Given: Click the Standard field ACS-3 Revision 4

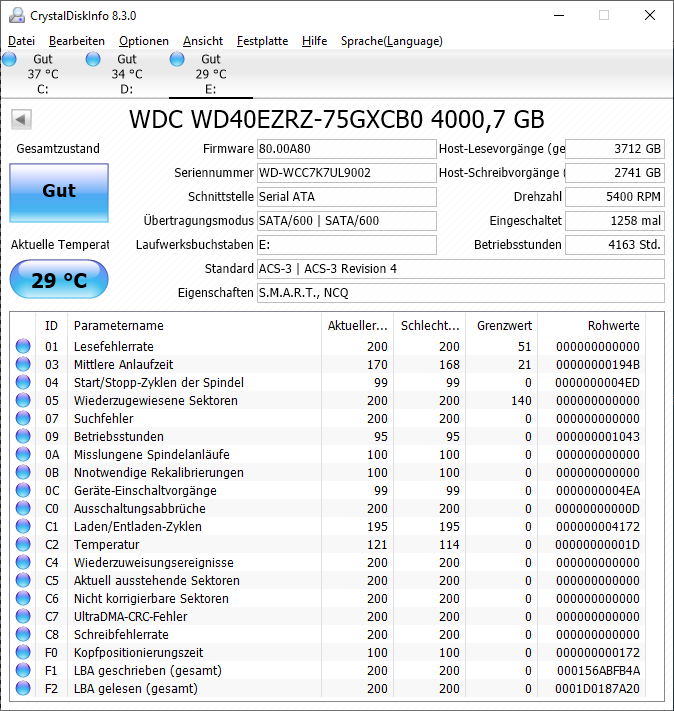Looking at the screenshot, I should point(461,269).
